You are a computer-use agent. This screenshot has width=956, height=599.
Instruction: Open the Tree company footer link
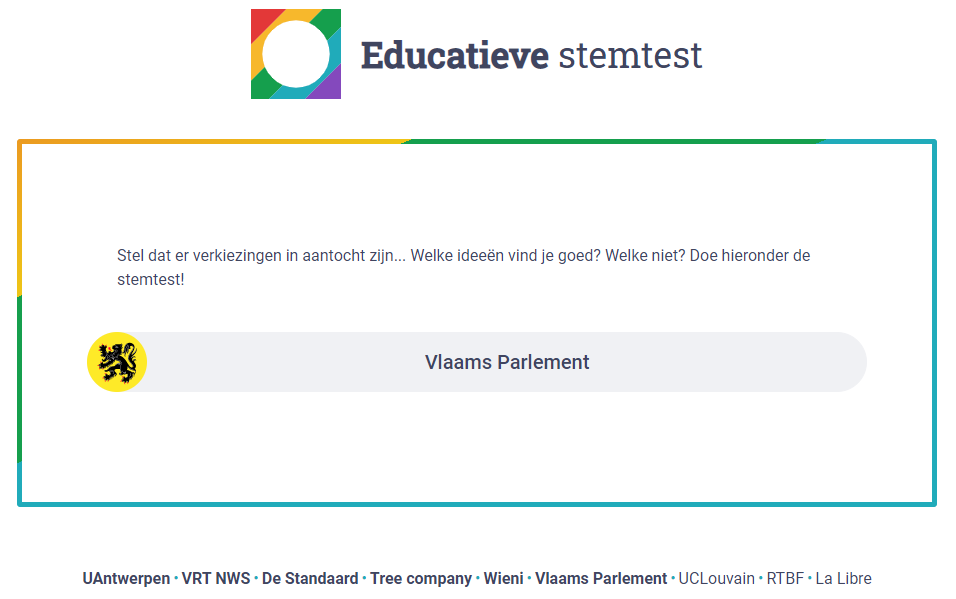(x=421, y=578)
